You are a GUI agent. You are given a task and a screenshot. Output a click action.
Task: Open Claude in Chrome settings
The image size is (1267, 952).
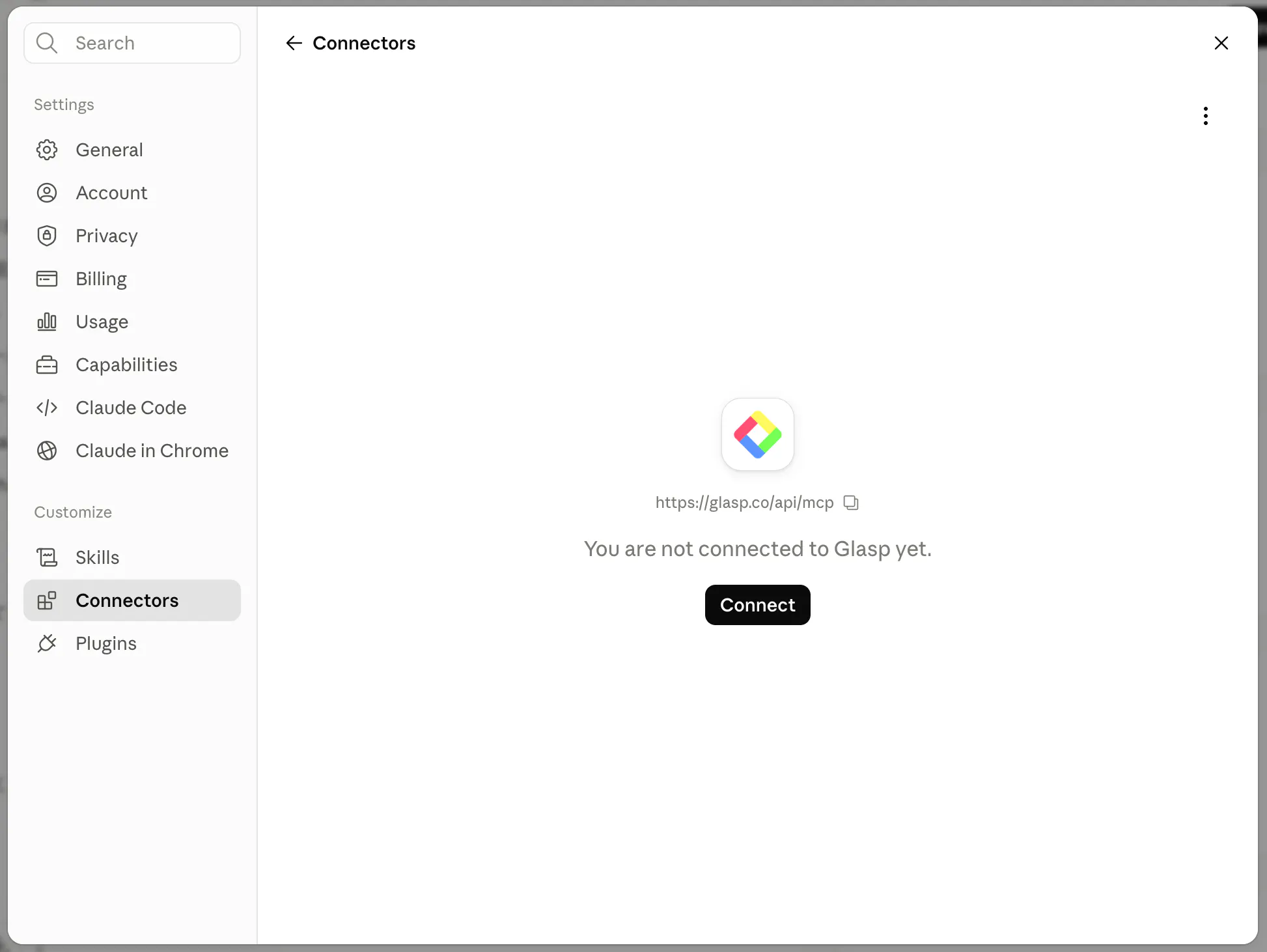[x=132, y=451]
